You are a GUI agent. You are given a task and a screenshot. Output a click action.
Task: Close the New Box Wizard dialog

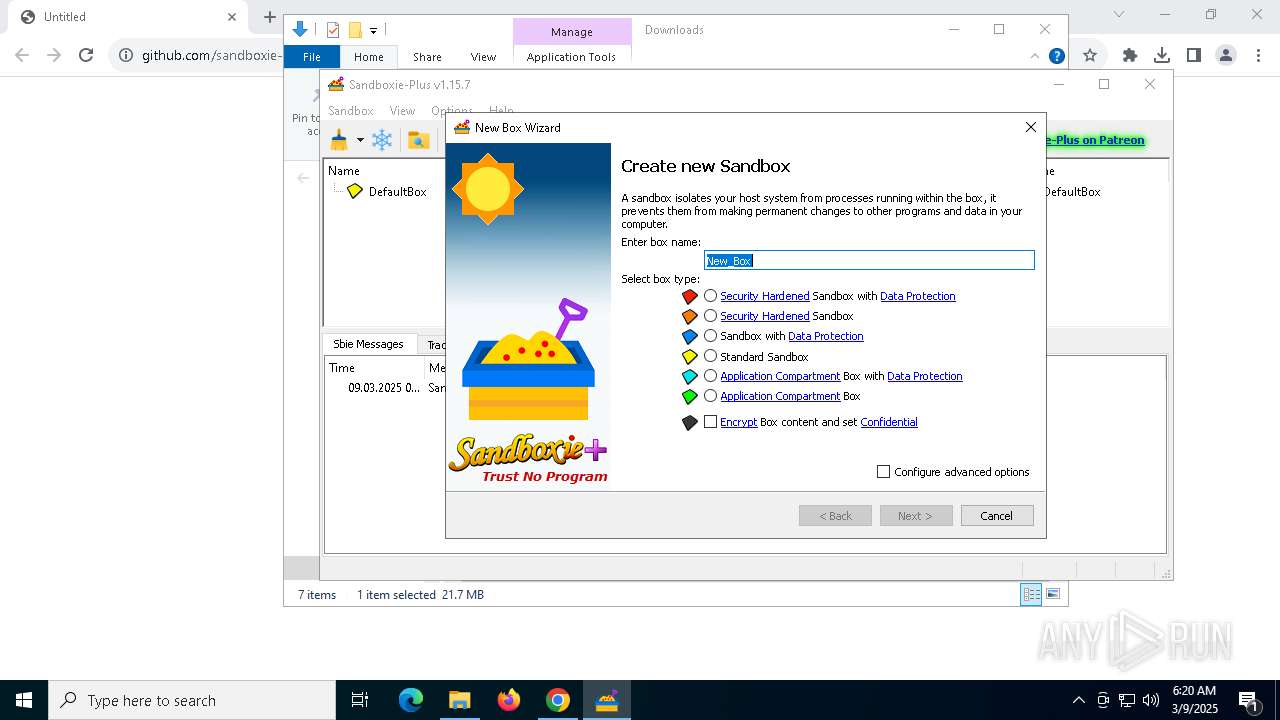click(1031, 127)
